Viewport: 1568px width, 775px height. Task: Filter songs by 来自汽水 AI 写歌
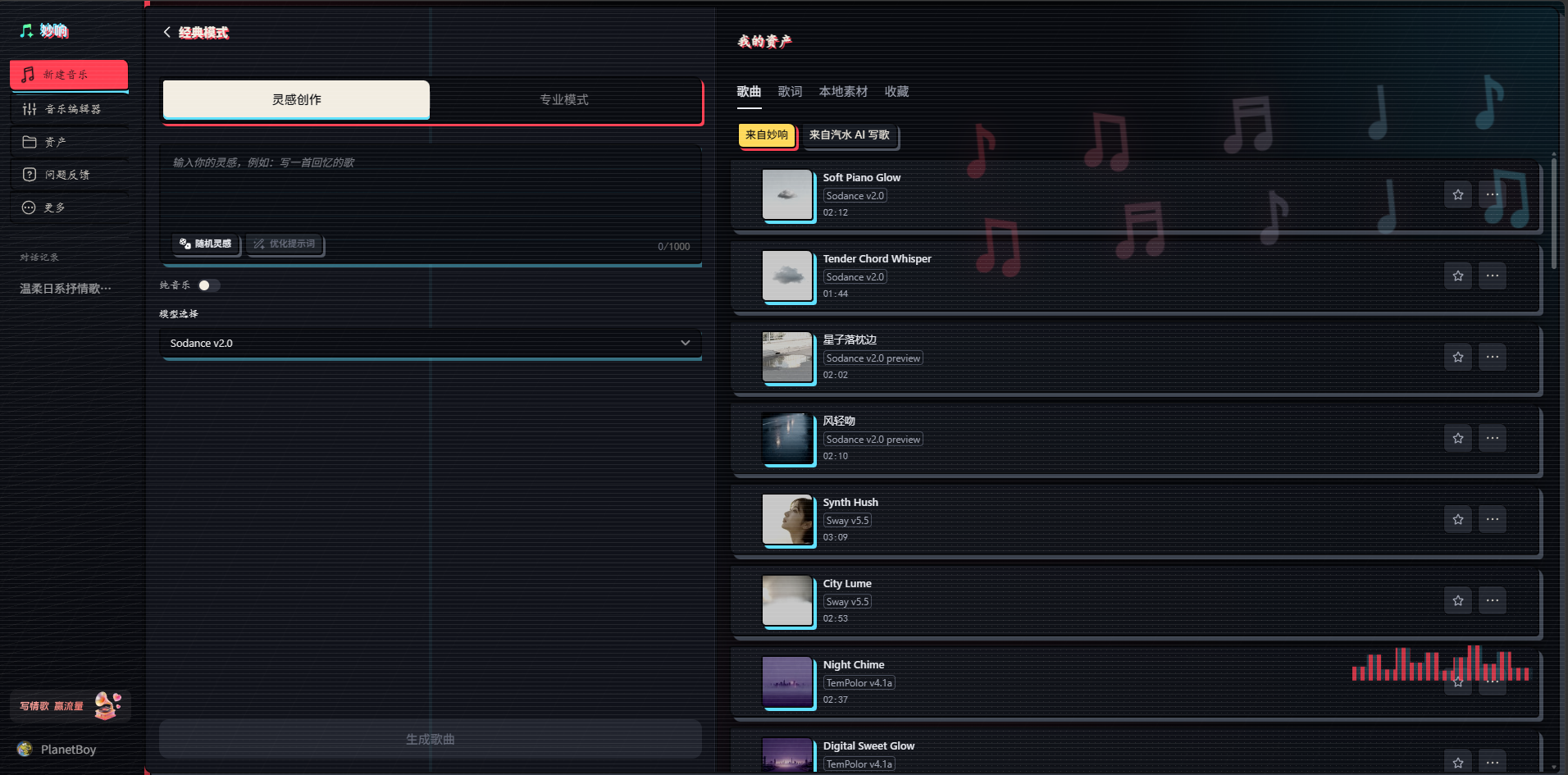849,134
